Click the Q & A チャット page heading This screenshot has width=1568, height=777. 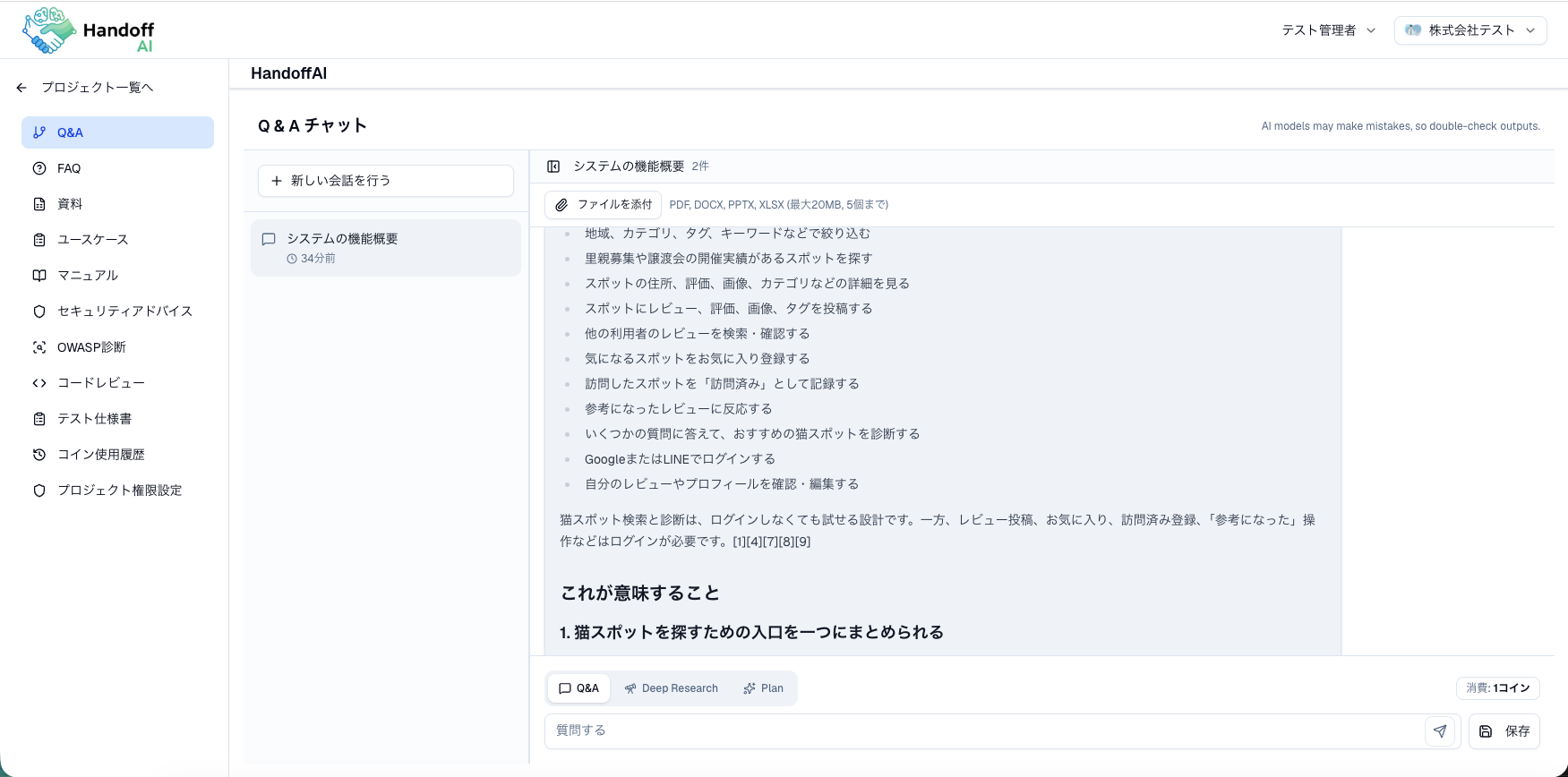pos(313,126)
